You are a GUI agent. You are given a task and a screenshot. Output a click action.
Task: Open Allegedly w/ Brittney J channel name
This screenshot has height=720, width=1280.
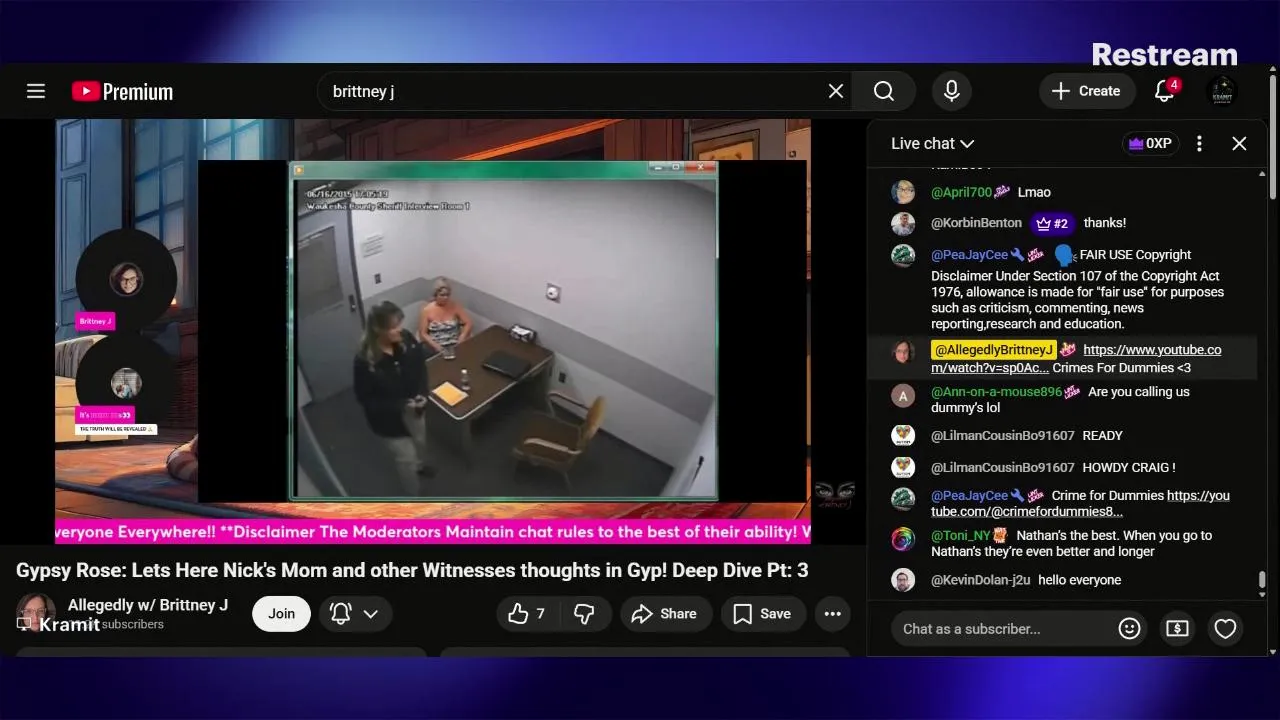pos(148,605)
